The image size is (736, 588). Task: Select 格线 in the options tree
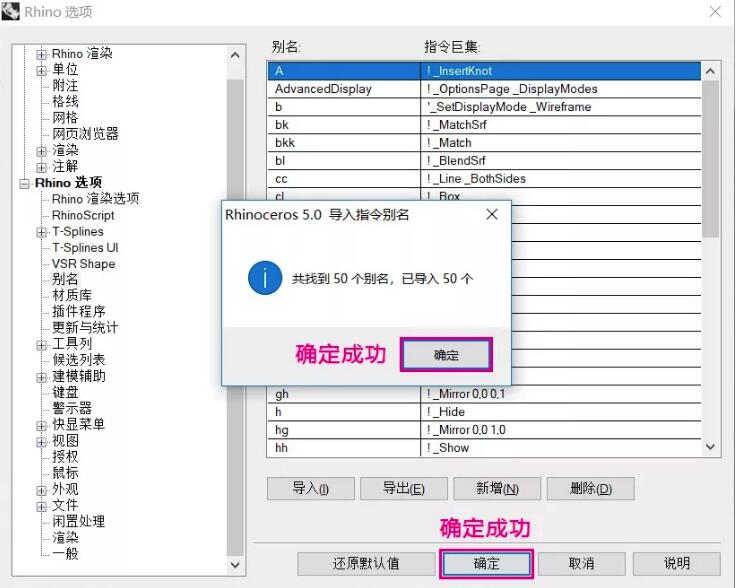tap(65, 101)
